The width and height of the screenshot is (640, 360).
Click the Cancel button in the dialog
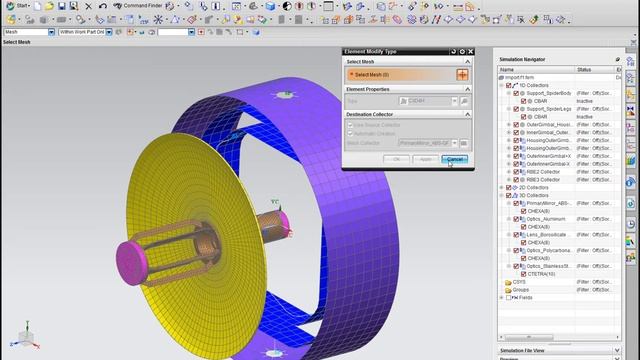point(455,159)
